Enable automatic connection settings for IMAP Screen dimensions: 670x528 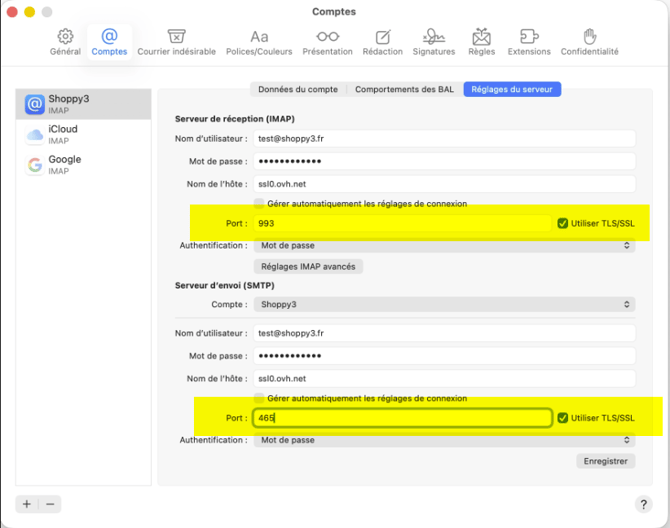[x=259, y=203]
